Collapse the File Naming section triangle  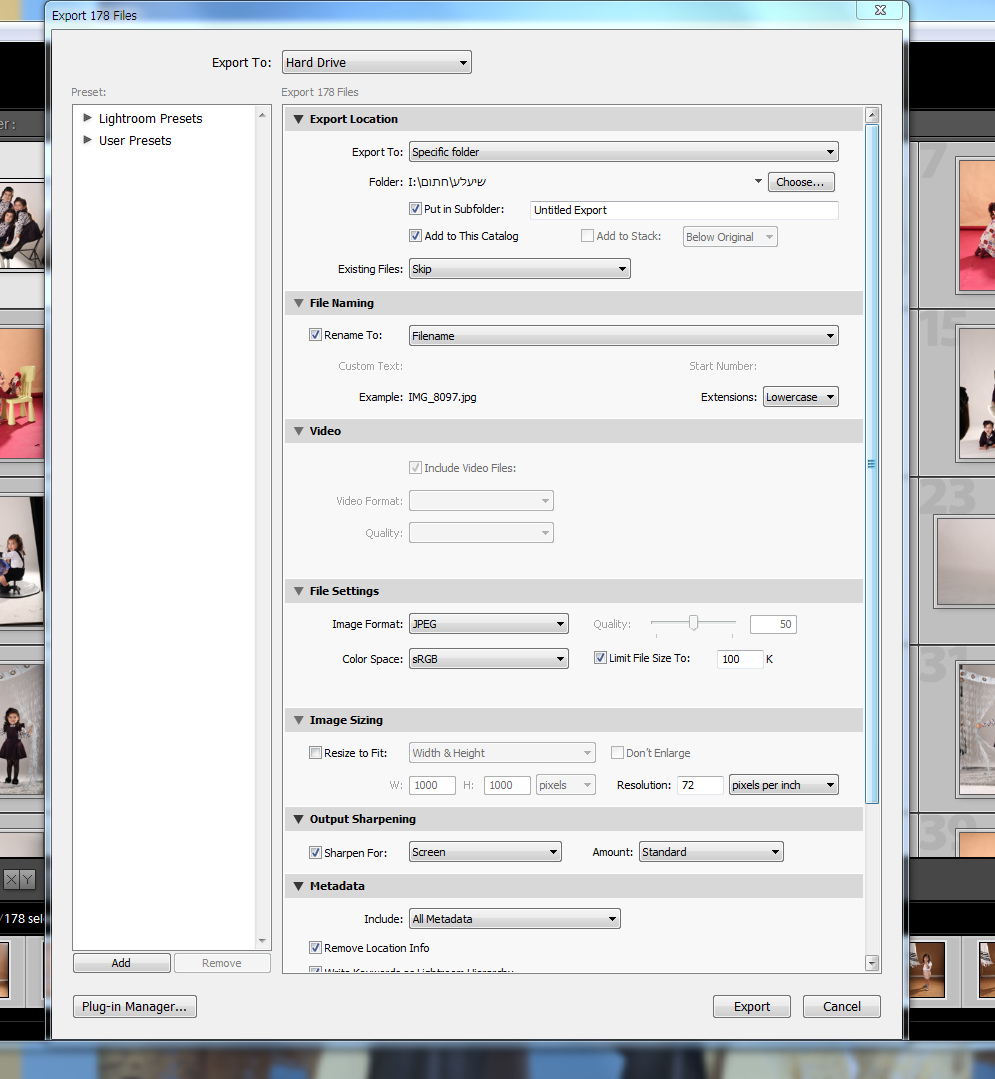click(299, 303)
